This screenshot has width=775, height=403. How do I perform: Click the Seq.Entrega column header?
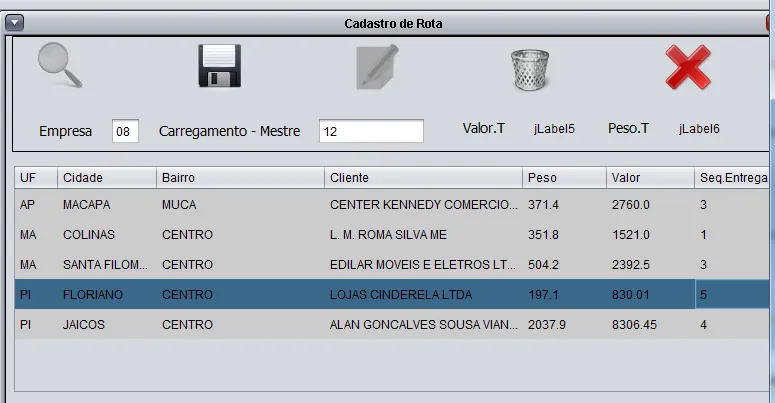(732, 178)
